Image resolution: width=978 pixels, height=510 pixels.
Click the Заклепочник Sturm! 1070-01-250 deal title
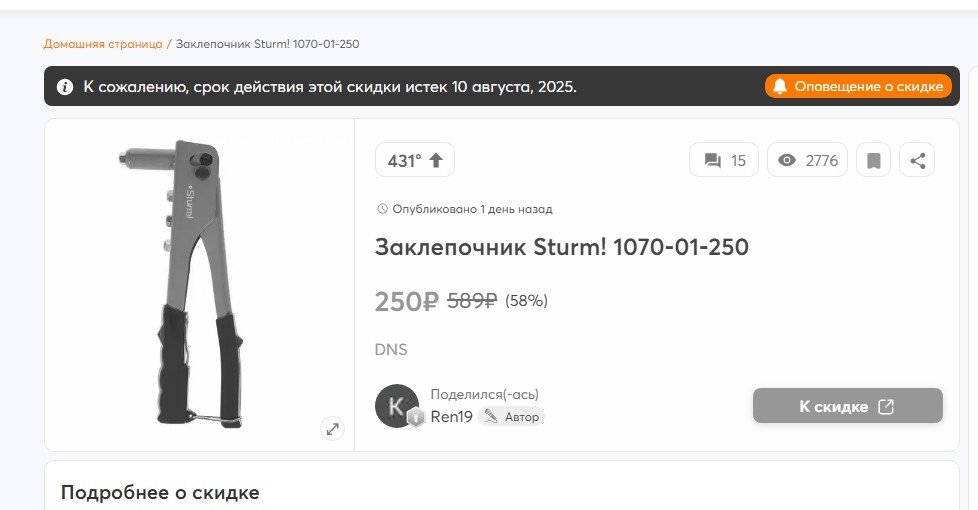click(x=561, y=247)
